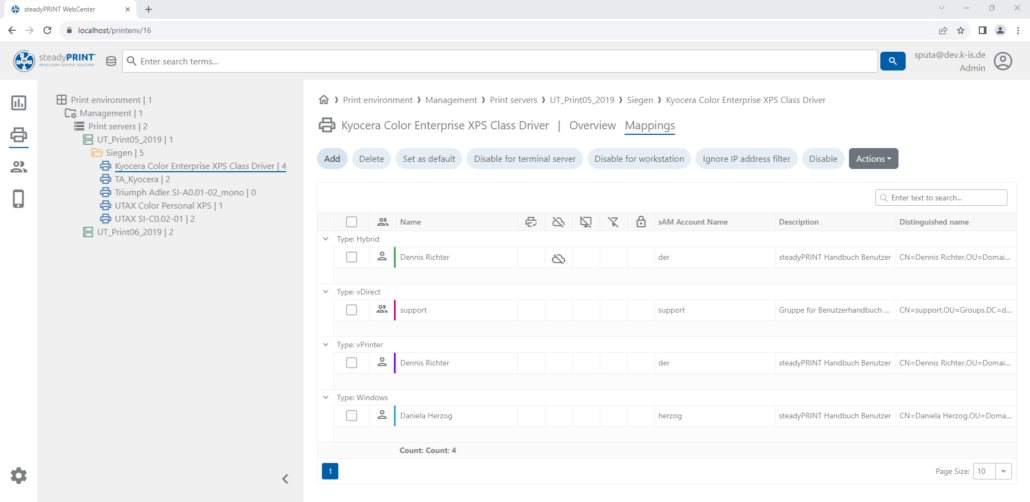Image resolution: width=1030 pixels, height=502 pixels.
Task: Sort by the lock column icon
Action: [x=640, y=222]
